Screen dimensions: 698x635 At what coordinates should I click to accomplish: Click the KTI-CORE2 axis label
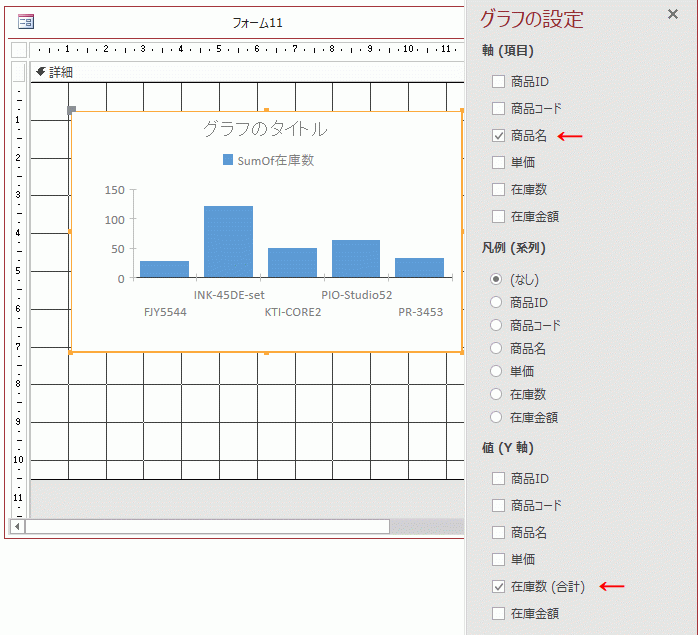click(292, 312)
